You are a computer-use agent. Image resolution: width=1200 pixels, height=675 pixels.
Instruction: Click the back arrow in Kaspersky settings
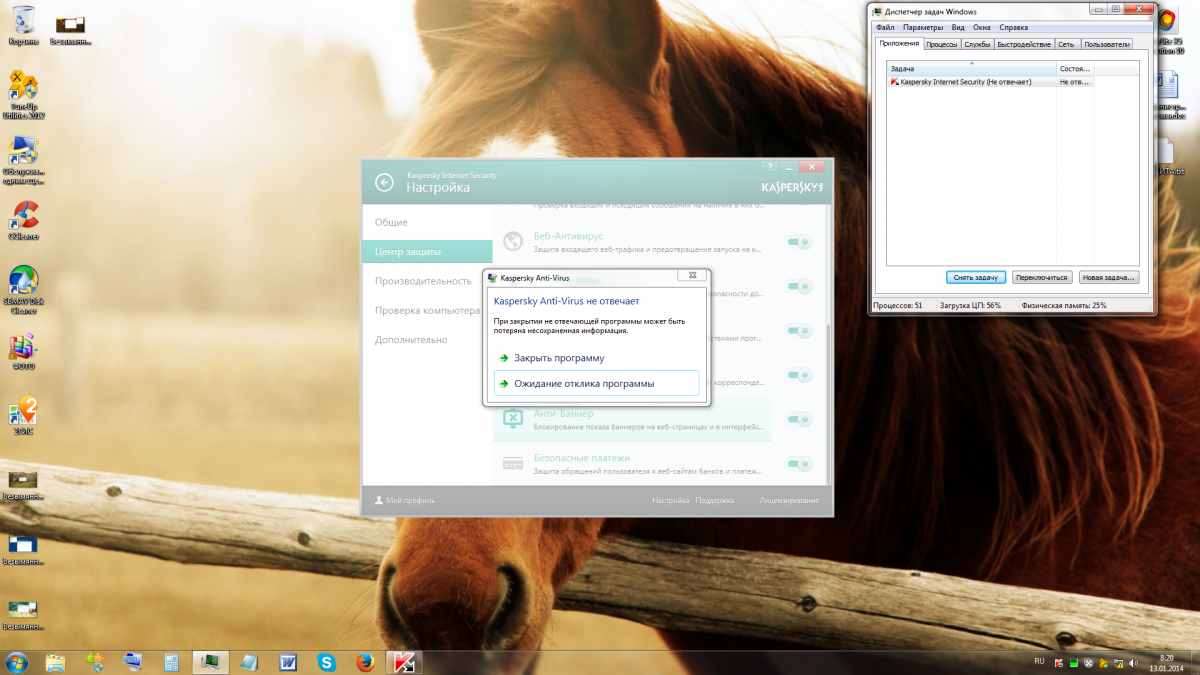tap(384, 182)
